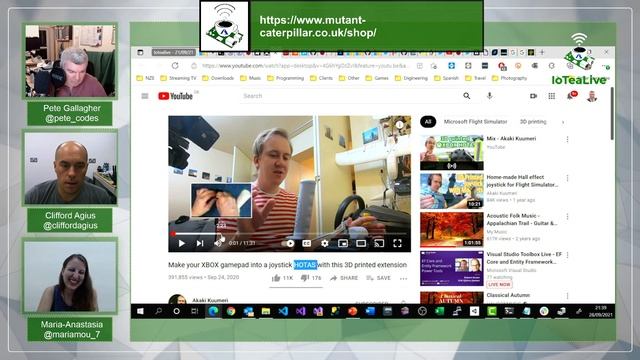Screen dimensions: 640x360
Task: Toggle theater mode
Action: (x=361, y=243)
